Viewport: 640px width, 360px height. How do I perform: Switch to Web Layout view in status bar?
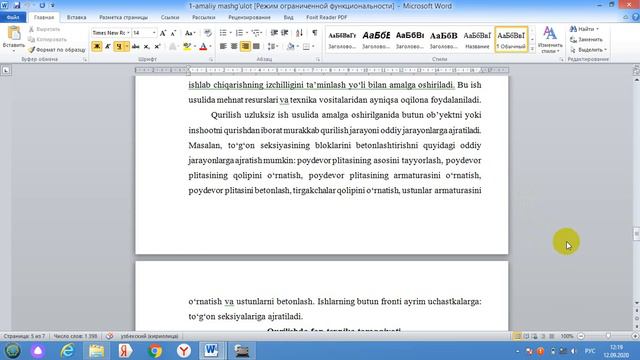pos(534,336)
